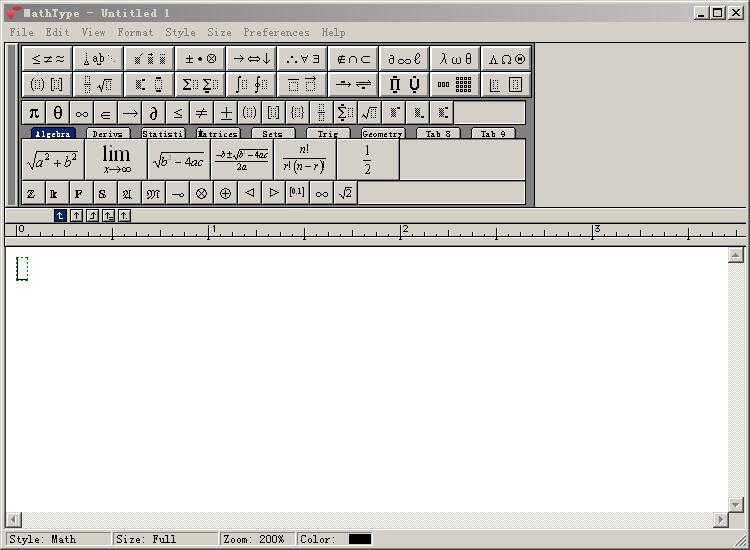Insert the sqrt(a²+b²) expression
This screenshot has width=750, height=550.
click(x=53, y=160)
